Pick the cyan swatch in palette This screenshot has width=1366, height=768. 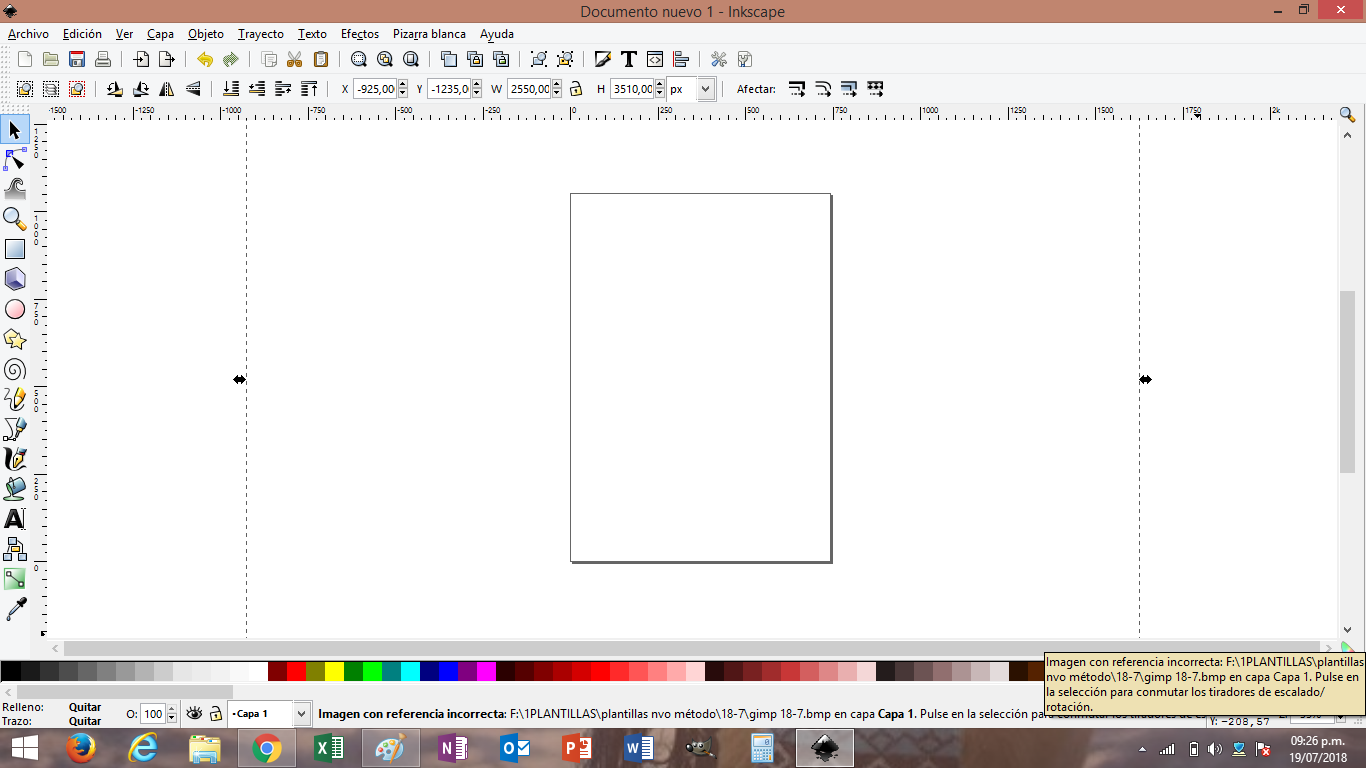point(410,671)
